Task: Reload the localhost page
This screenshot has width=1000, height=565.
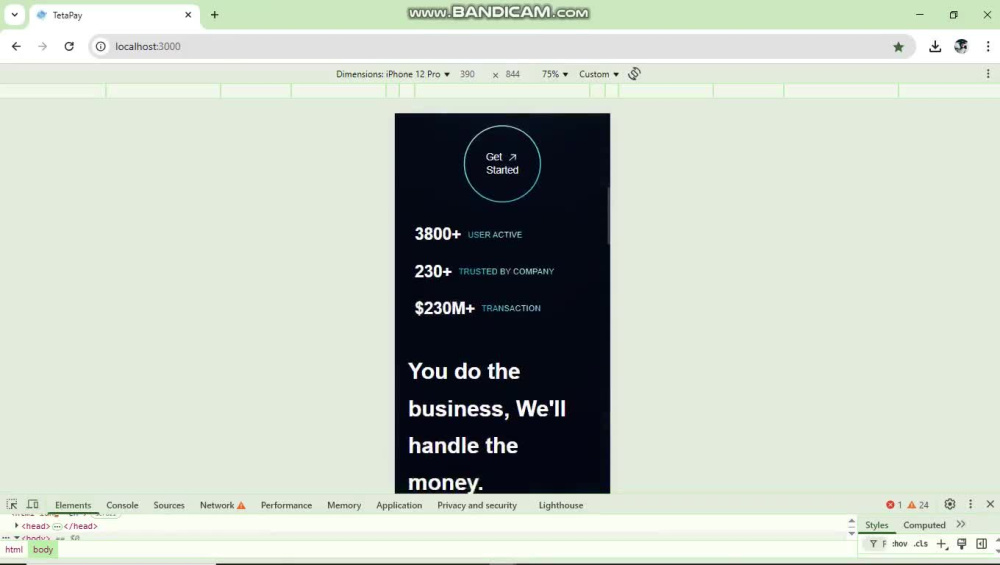Action: pos(69,47)
